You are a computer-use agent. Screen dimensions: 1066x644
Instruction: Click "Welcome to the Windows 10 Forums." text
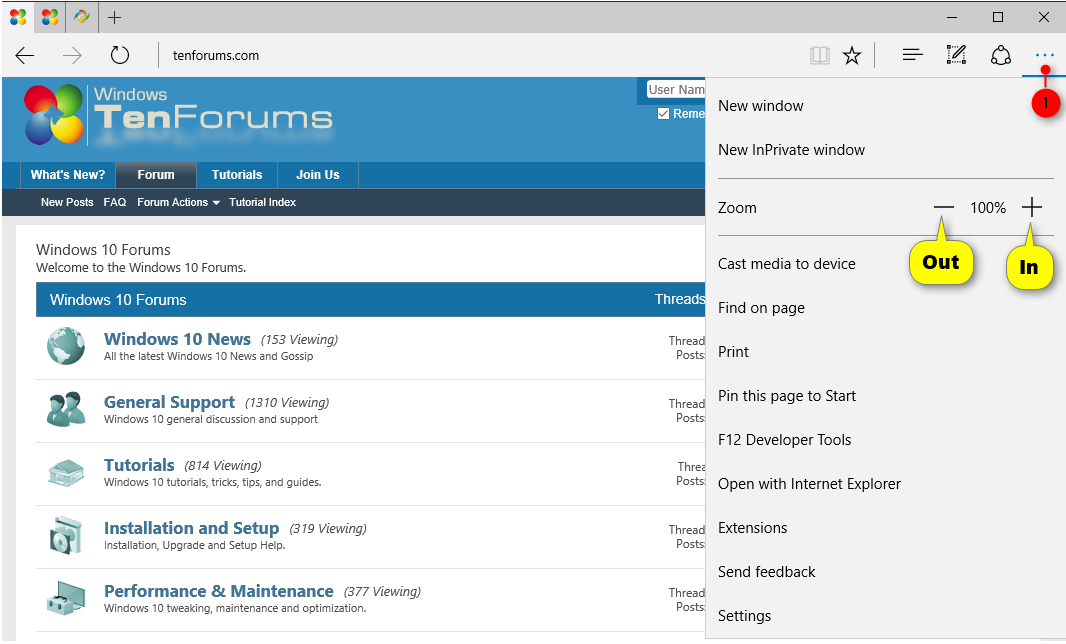click(x=141, y=268)
